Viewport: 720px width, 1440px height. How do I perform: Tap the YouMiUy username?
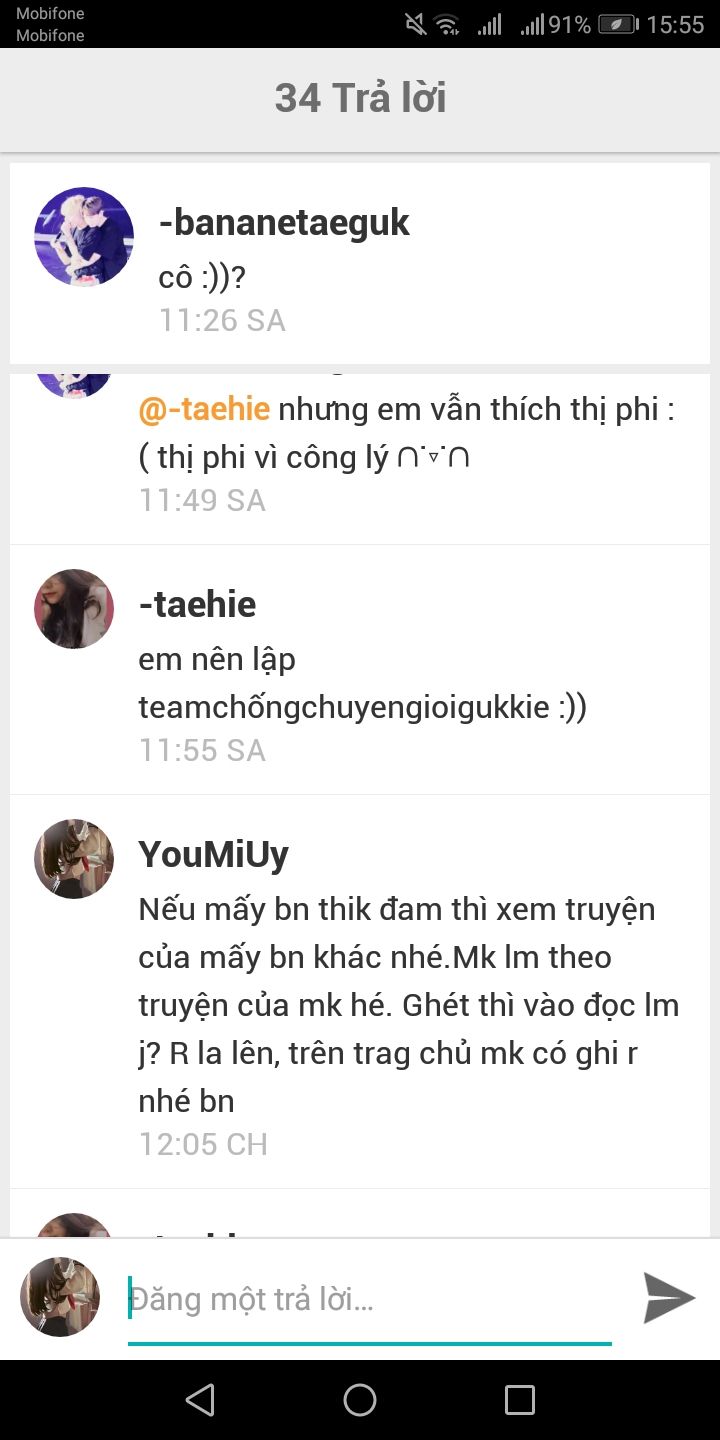213,855
